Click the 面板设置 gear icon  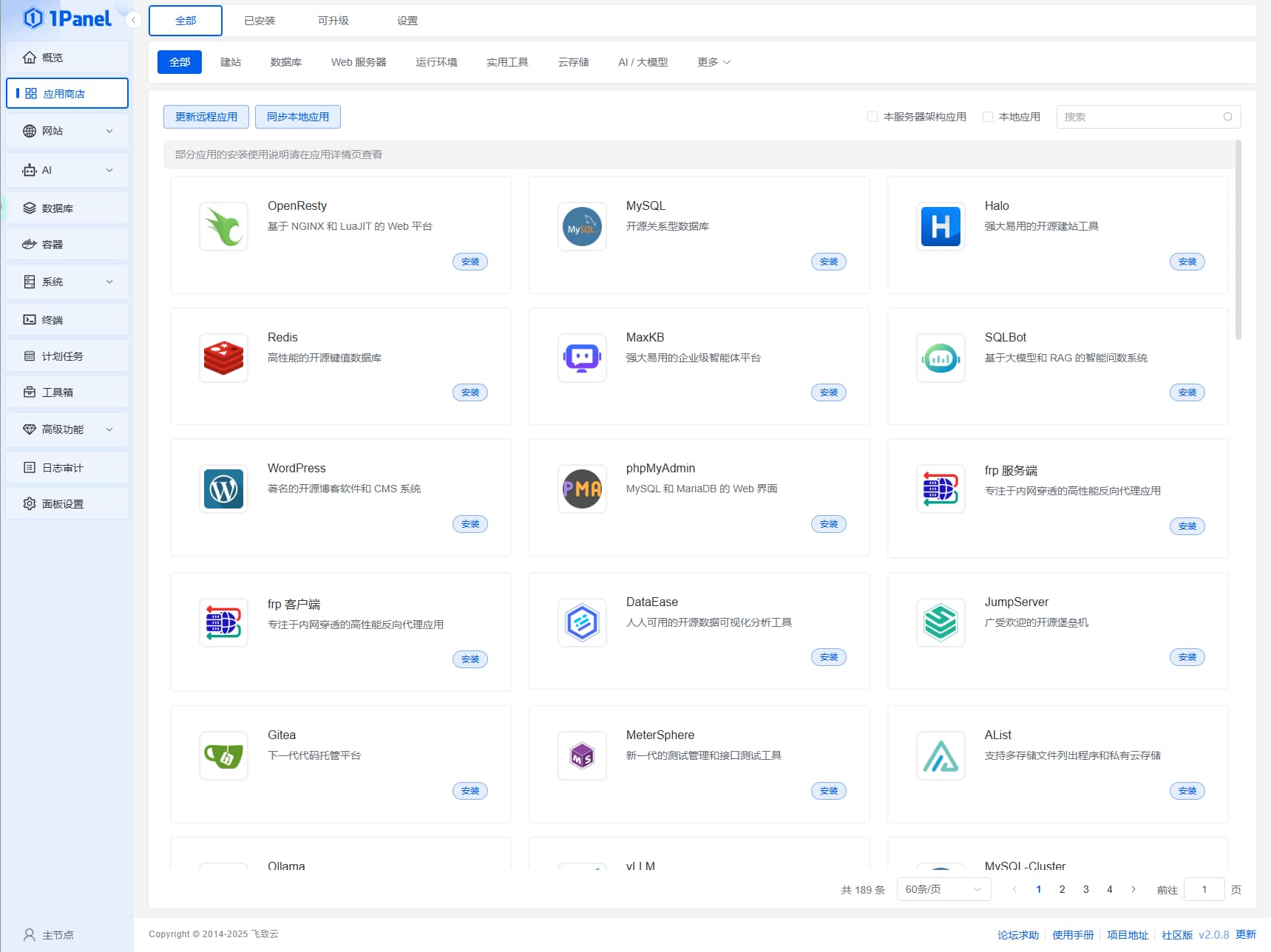pyautogui.click(x=30, y=503)
